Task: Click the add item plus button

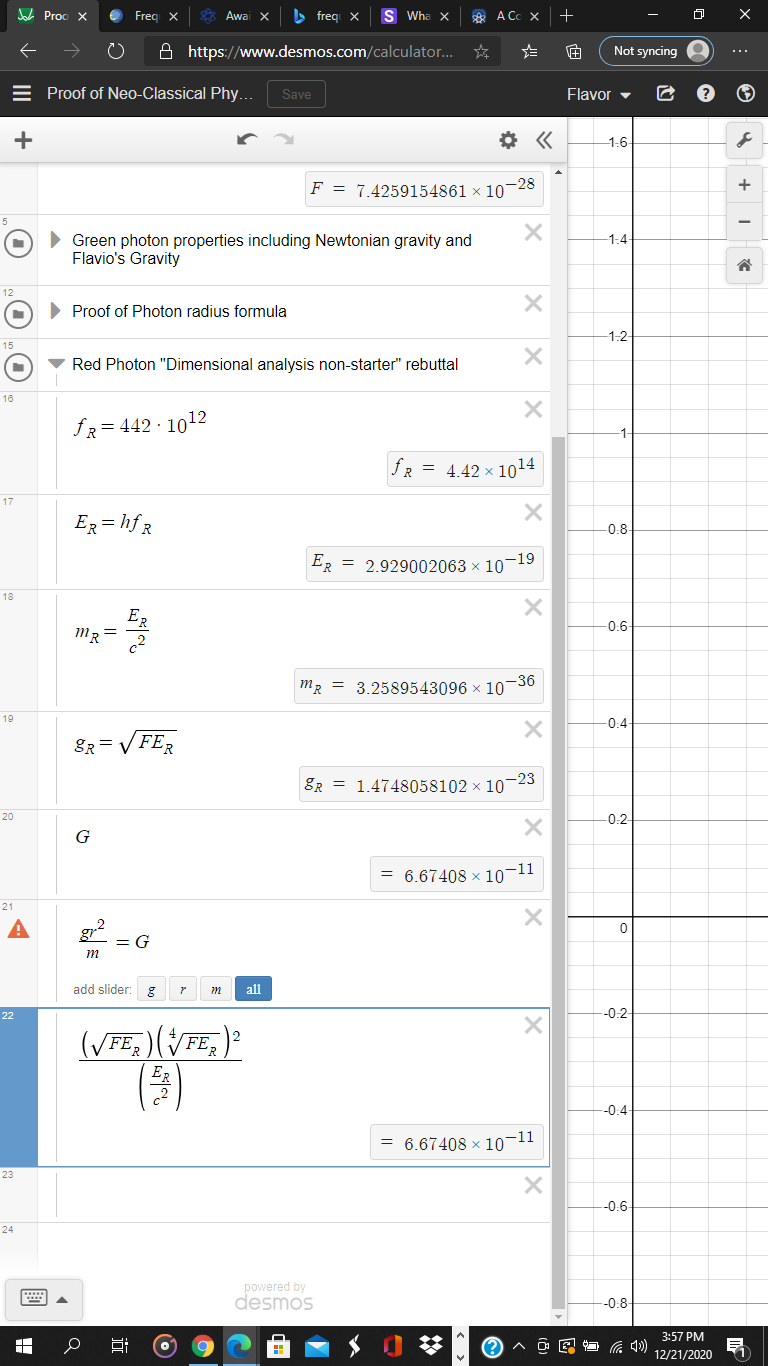Action: click(23, 141)
